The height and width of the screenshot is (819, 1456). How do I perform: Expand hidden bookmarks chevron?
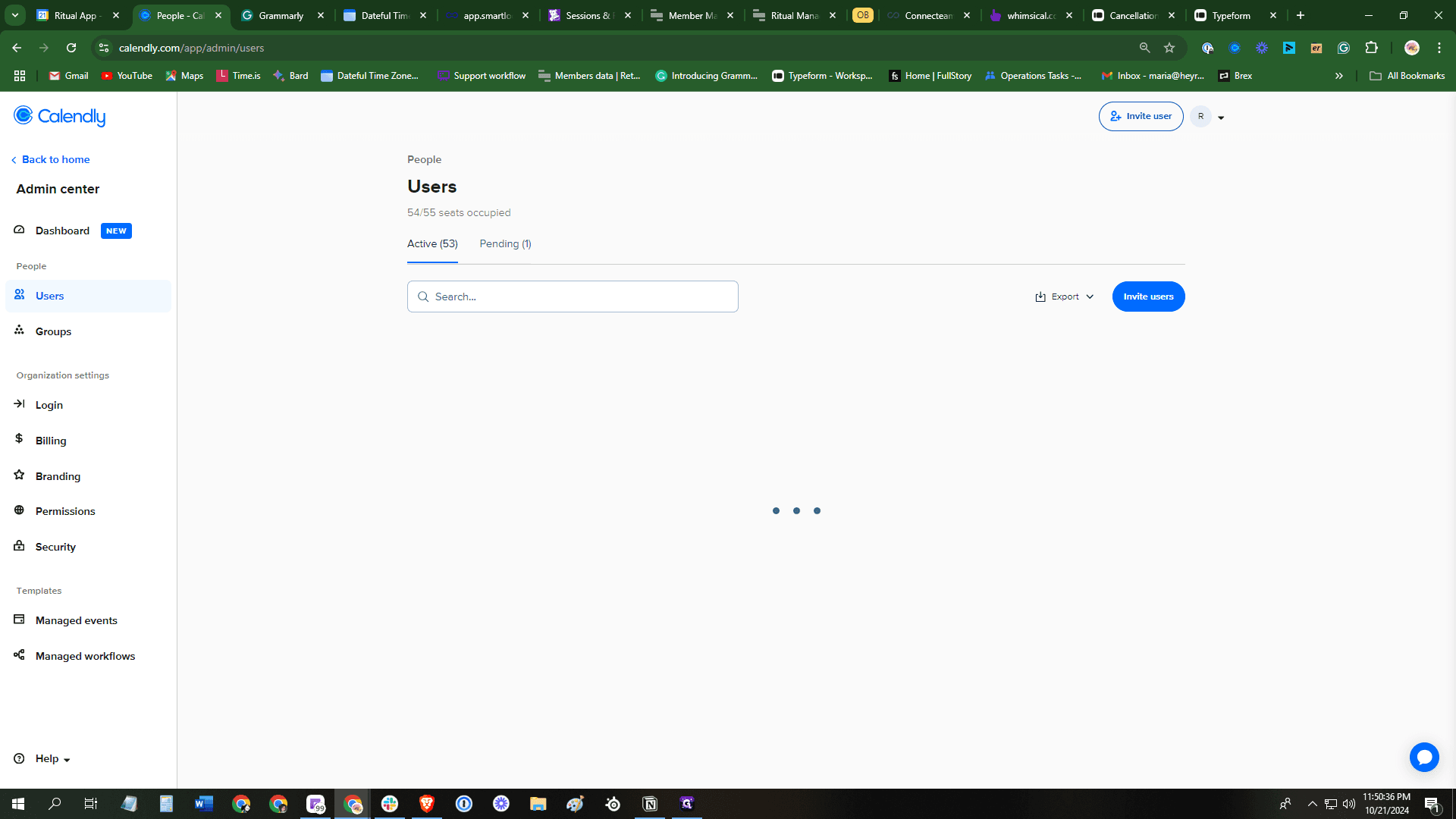(x=1339, y=76)
